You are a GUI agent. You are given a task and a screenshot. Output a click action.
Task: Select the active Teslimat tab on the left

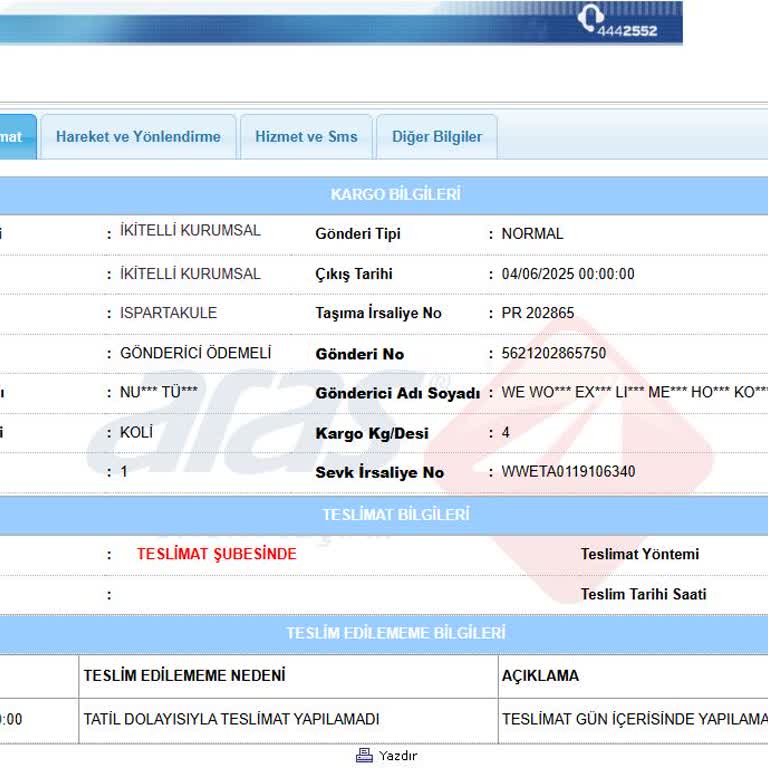17,137
